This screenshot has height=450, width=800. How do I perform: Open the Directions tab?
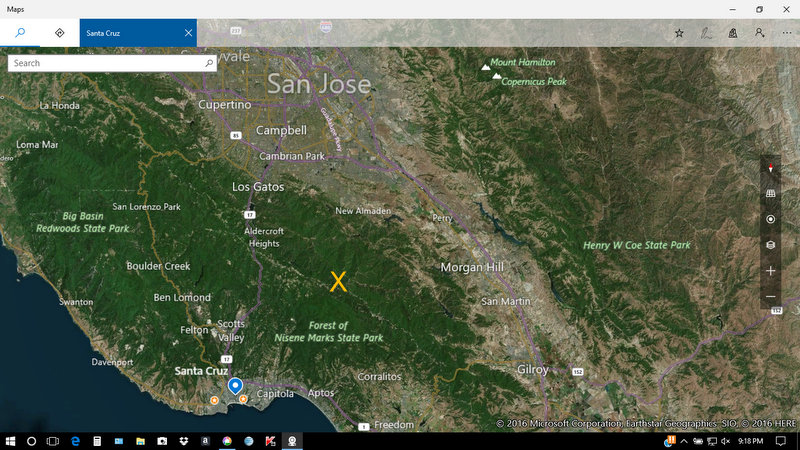[x=59, y=32]
